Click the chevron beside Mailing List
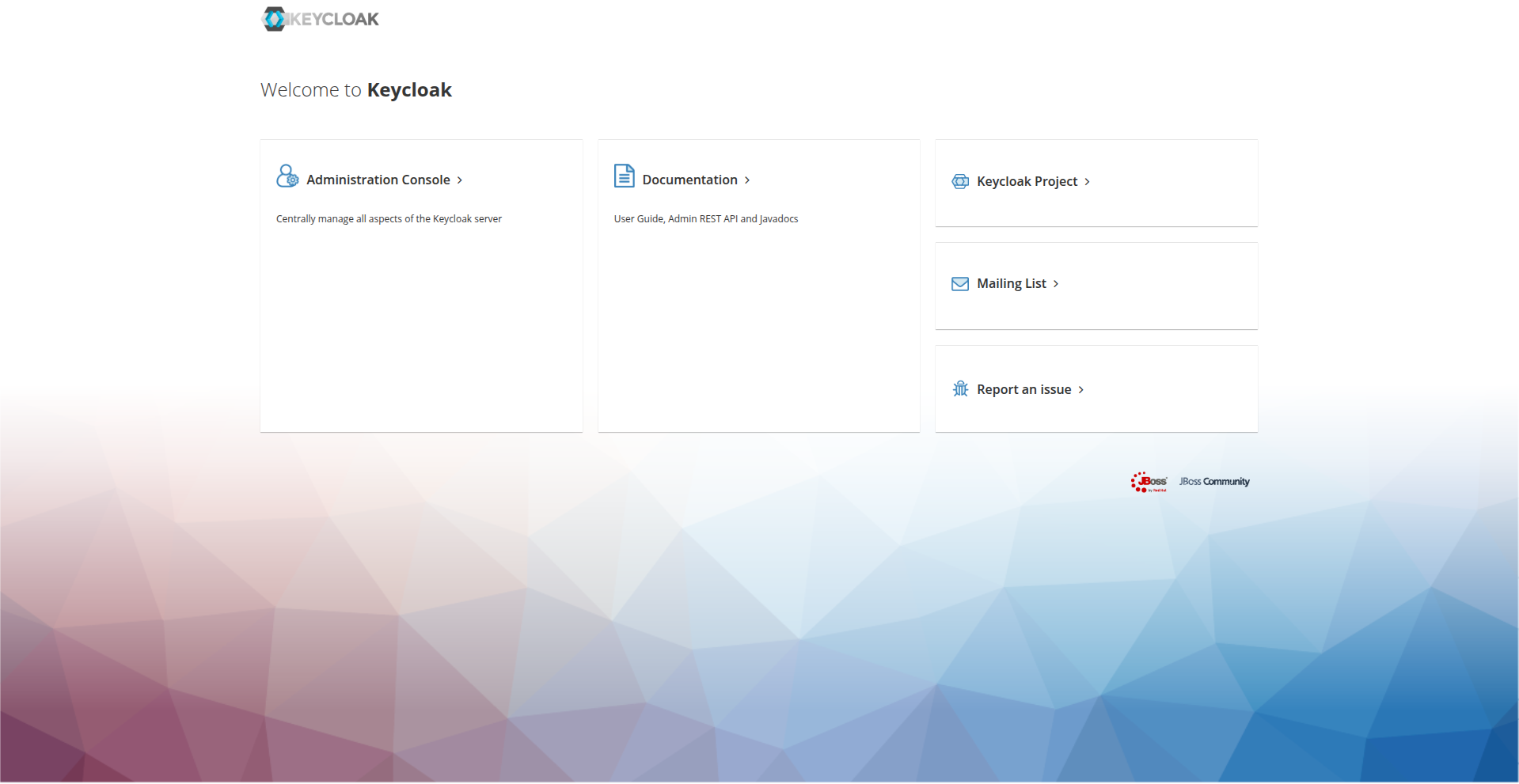Image resolution: width=1519 pixels, height=784 pixels. tap(1056, 284)
